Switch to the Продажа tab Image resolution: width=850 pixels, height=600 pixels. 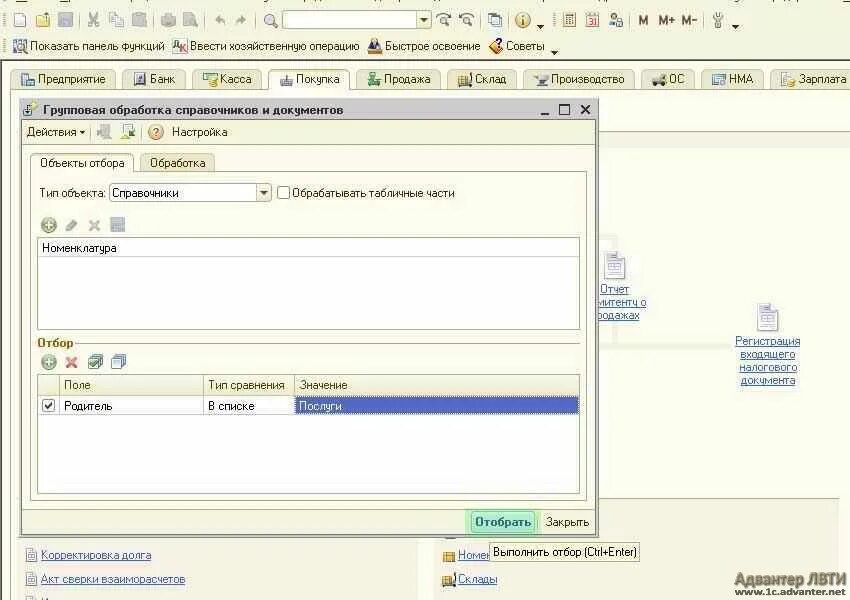pyautogui.click(x=398, y=79)
